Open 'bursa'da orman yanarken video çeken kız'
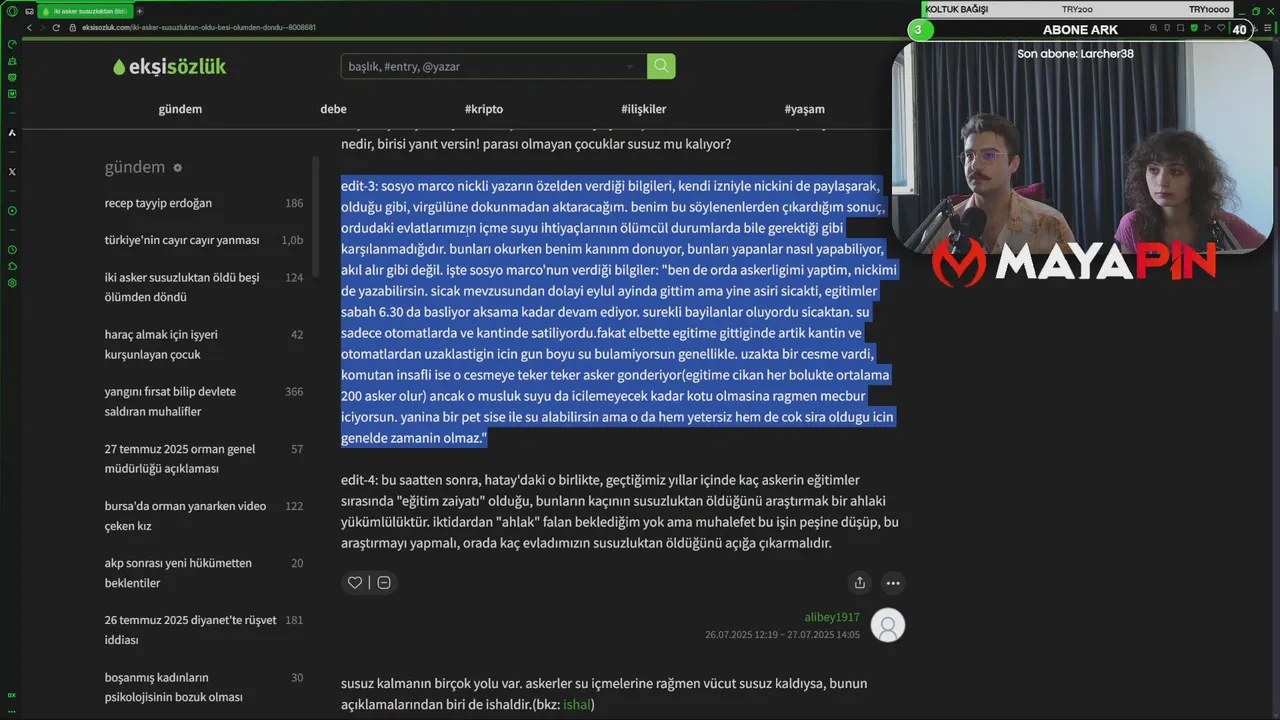1280x720 pixels. [185, 515]
